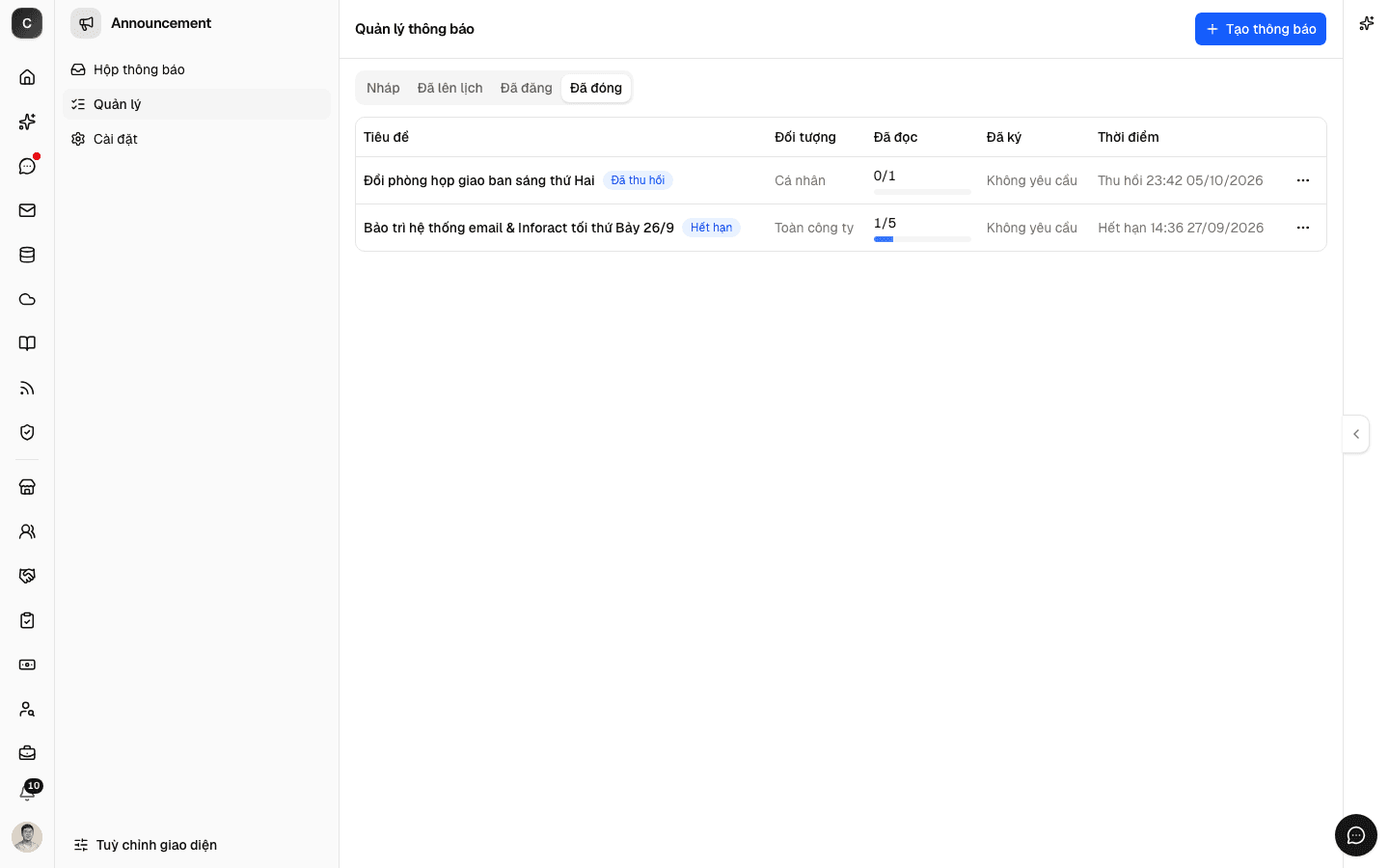Viewport: 1389px width, 868px height.
Task: Click the AI sparkle icon in left rail
Action: pos(27,122)
